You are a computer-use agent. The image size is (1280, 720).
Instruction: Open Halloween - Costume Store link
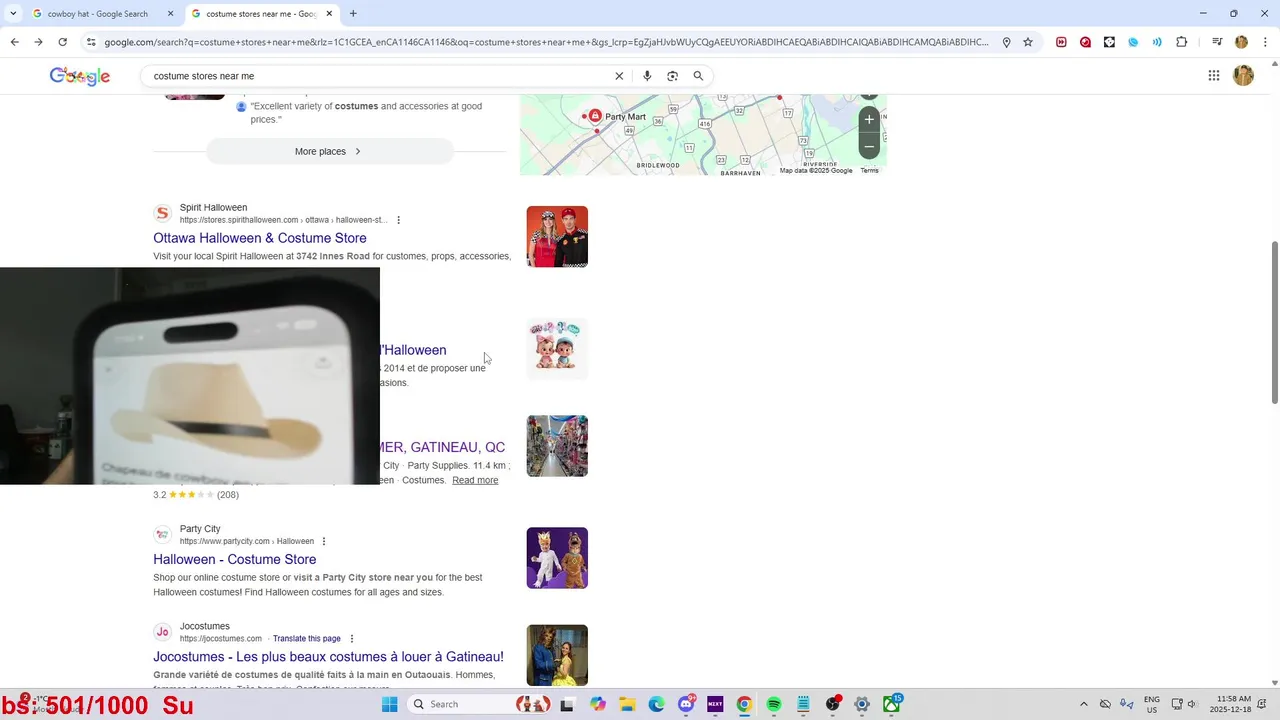(235, 559)
